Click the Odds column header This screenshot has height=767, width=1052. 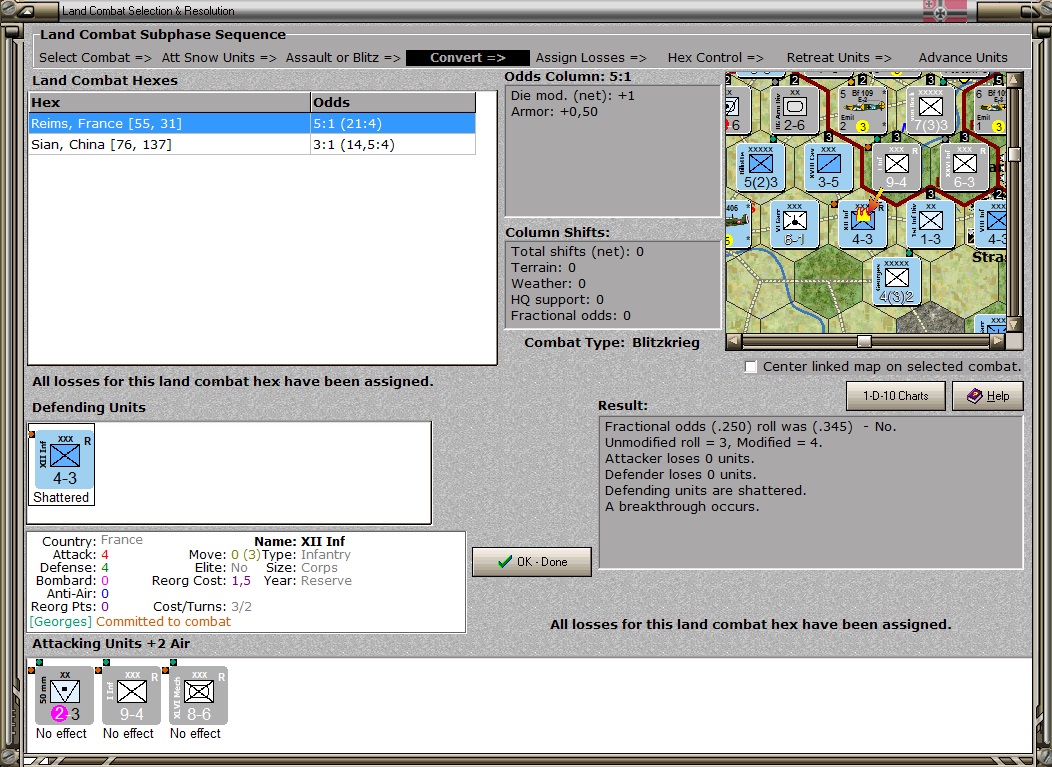click(393, 102)
